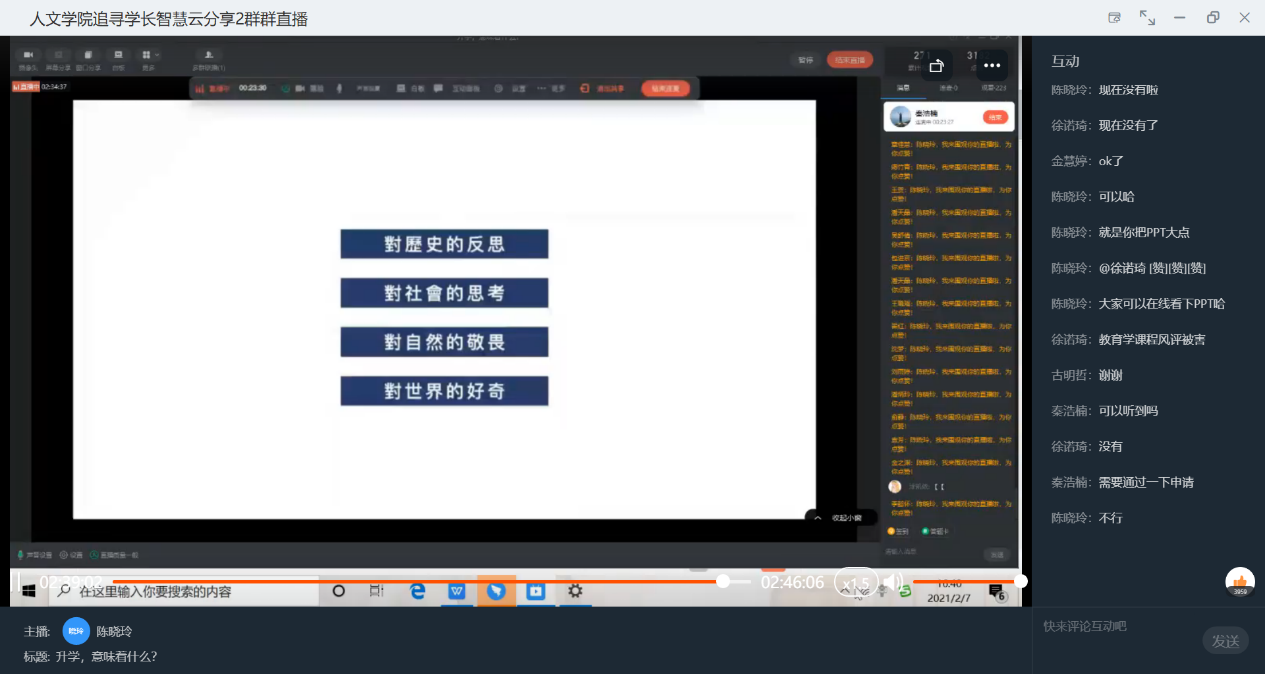The image size is (1265, 674).
Task: Pause the live replay video
Action: [x=16, y=582]
